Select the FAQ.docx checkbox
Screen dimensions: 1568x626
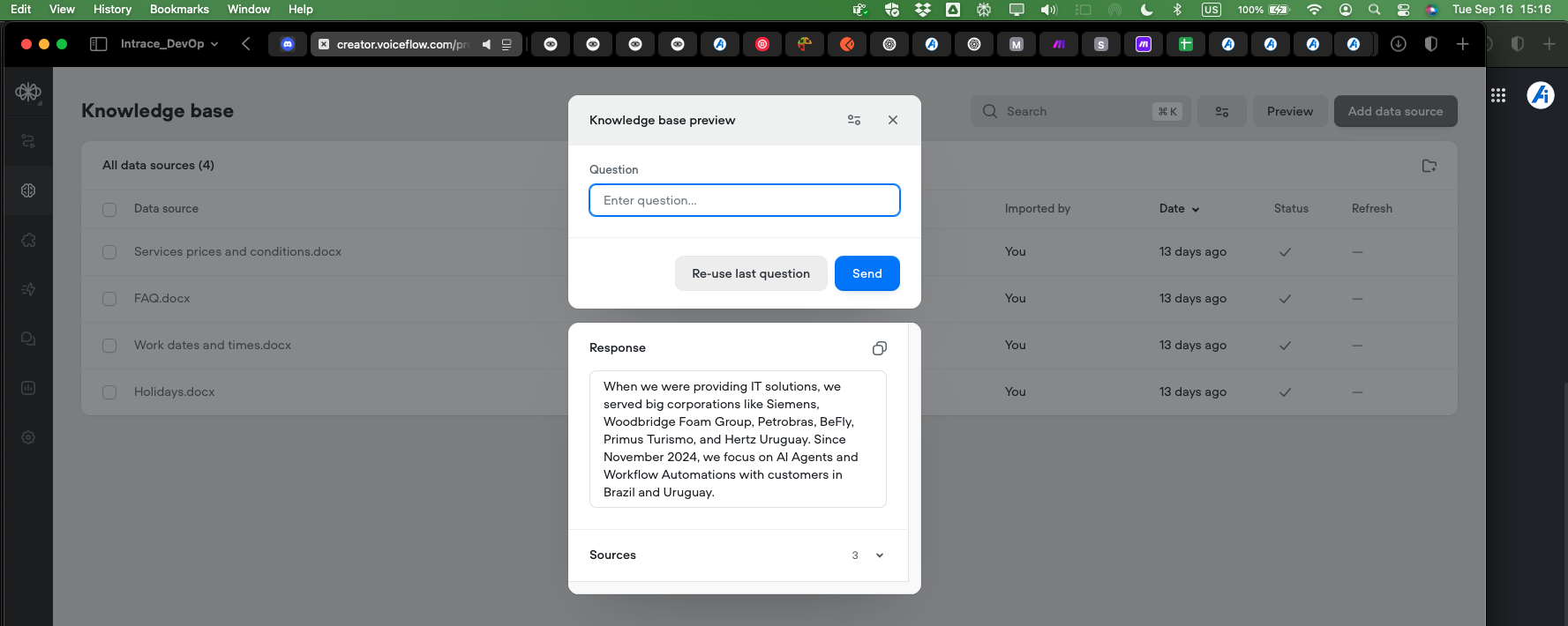click(109, 299)
